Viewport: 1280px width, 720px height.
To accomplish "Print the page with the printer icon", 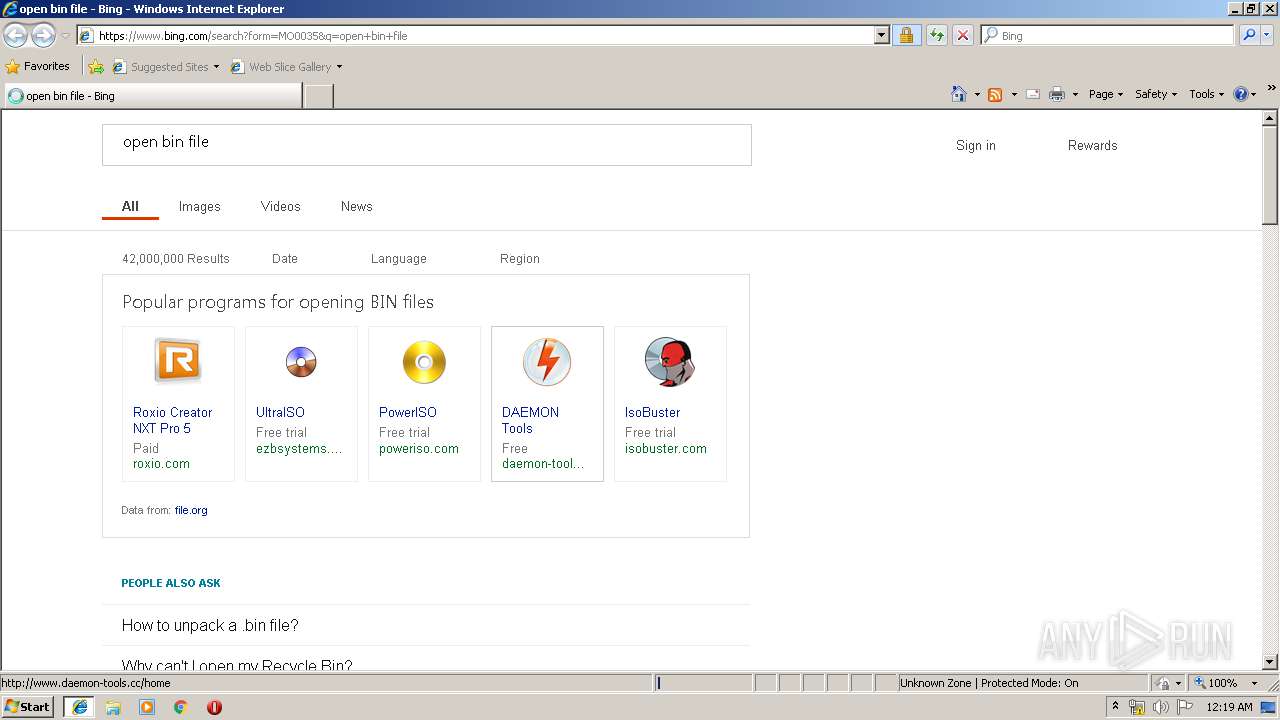I will 1057,94.
